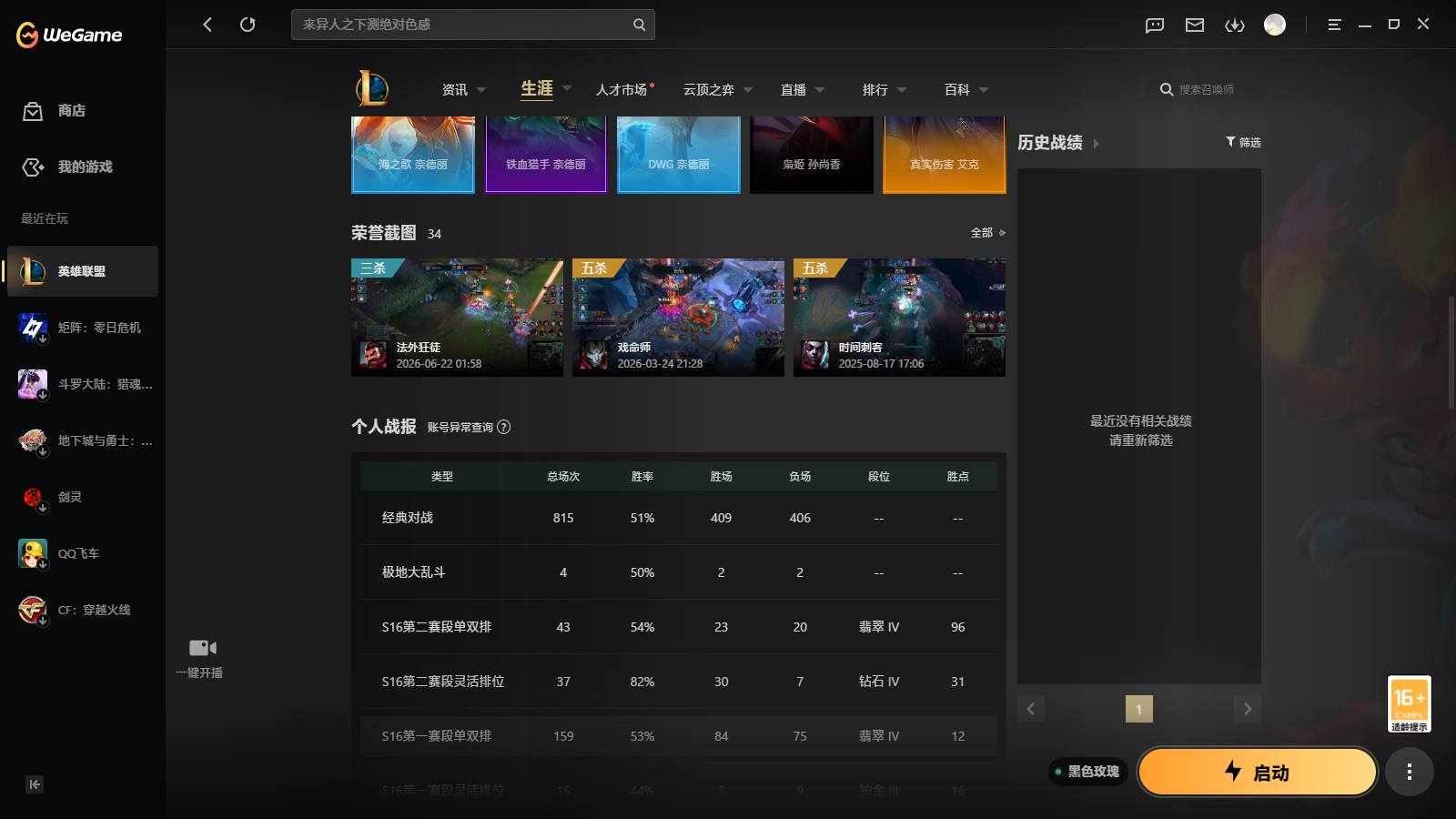The image size is (1456, 819).
Task: Select the DWG 奈德丽 skin card
Action: (x=679, y=155)
